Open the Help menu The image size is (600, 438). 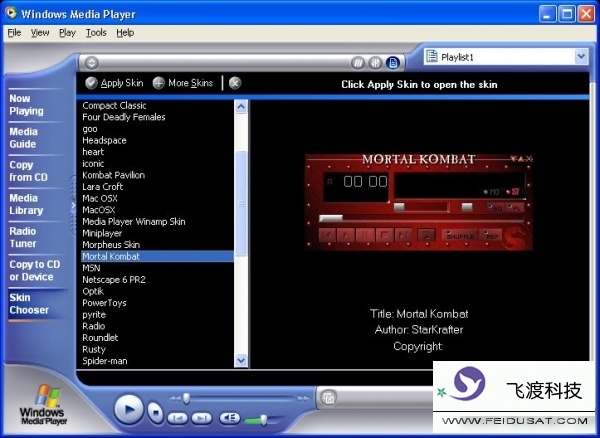[x=125, y=33]
